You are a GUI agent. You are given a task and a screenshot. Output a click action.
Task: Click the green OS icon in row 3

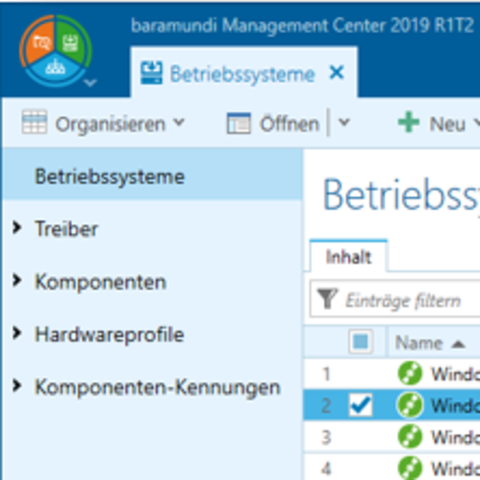410,436
